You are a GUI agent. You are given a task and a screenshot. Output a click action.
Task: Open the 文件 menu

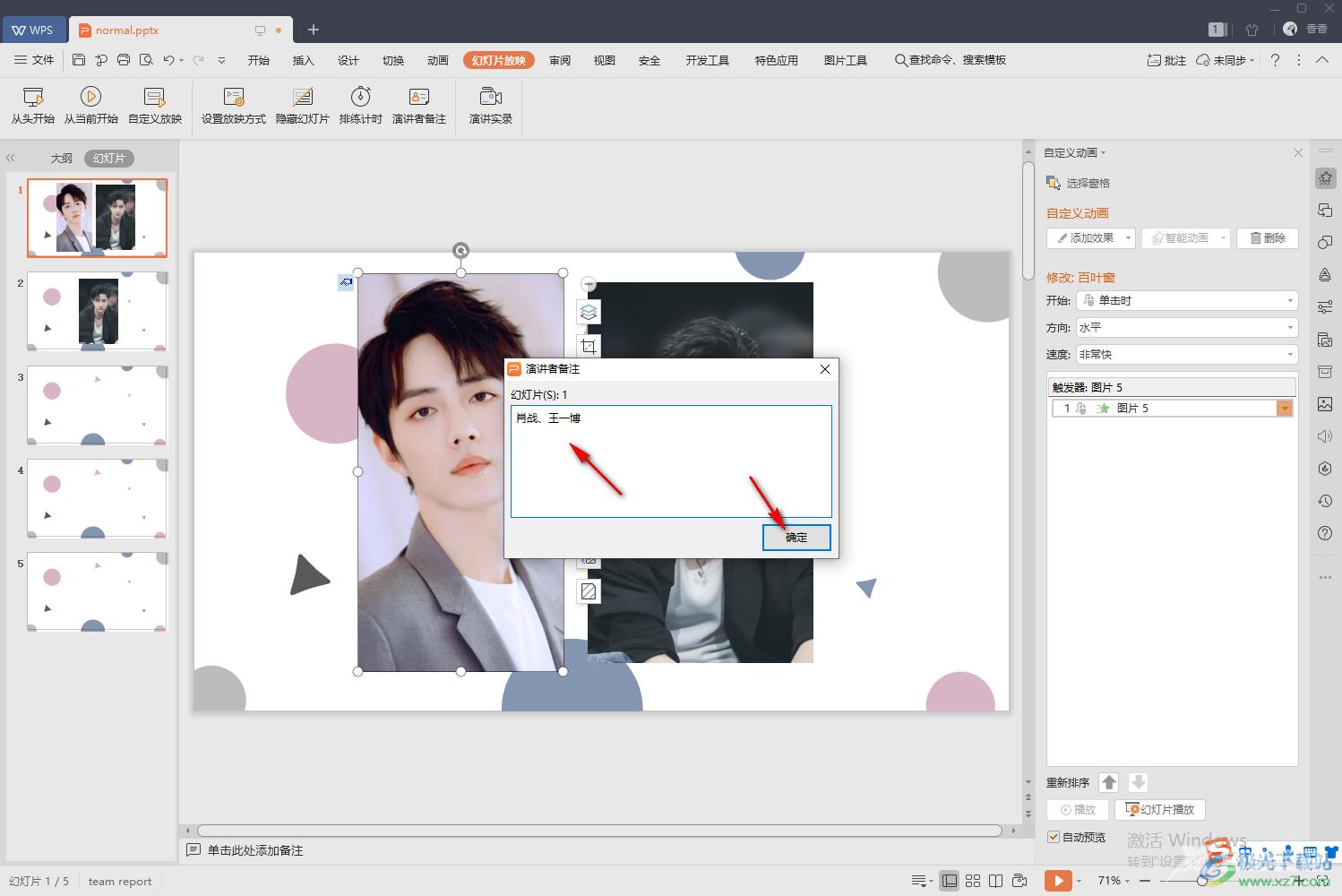[34, 60]
